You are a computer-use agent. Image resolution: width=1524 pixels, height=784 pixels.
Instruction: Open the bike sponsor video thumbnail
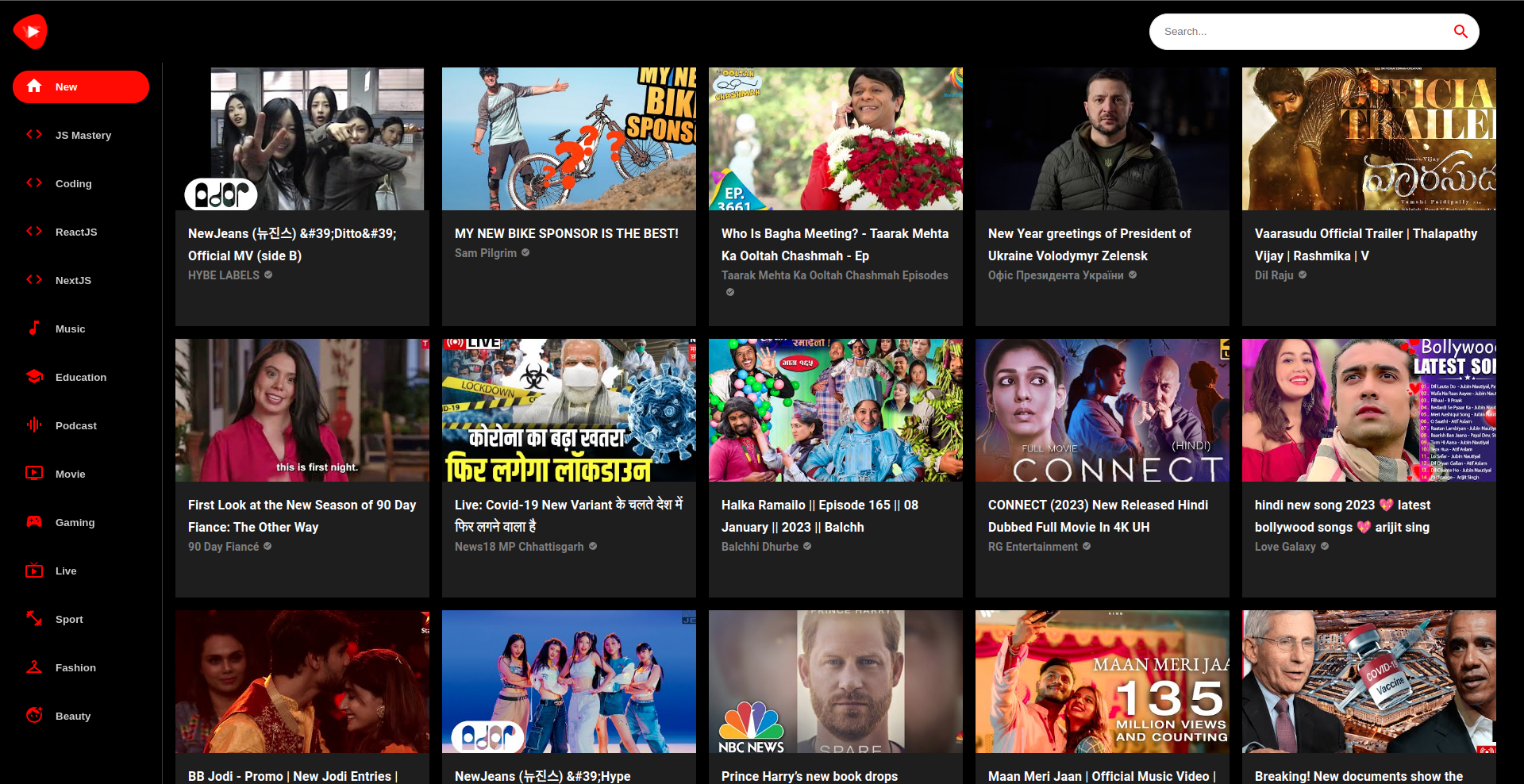(x=569, y=139)
